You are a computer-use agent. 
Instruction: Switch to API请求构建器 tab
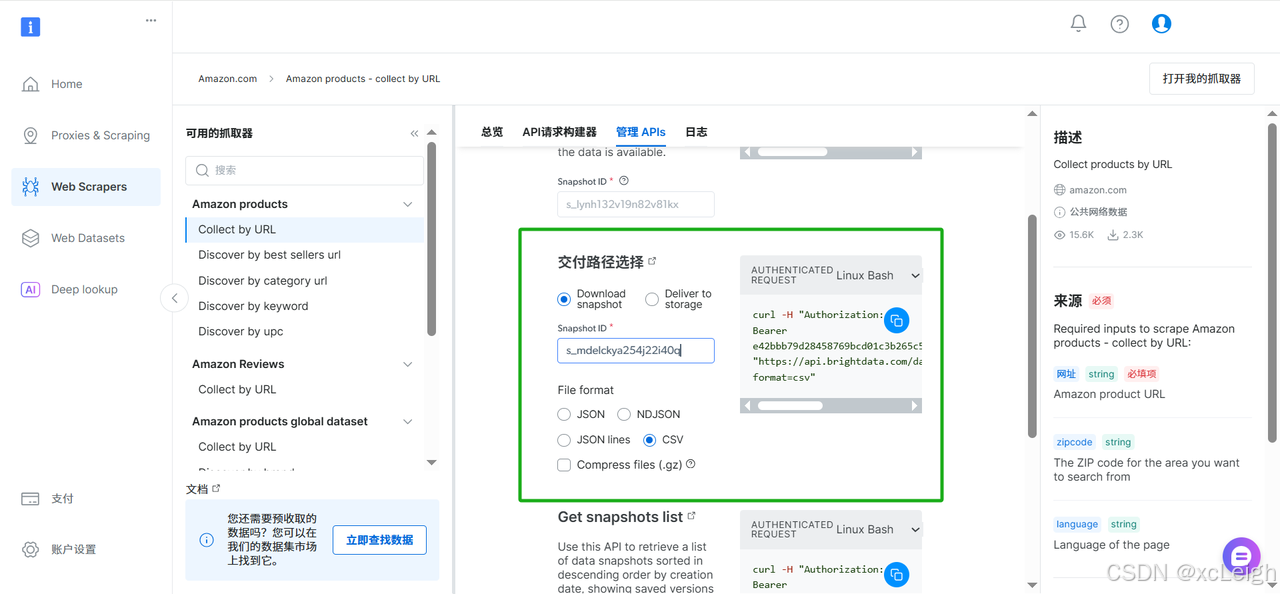point(559,132)
